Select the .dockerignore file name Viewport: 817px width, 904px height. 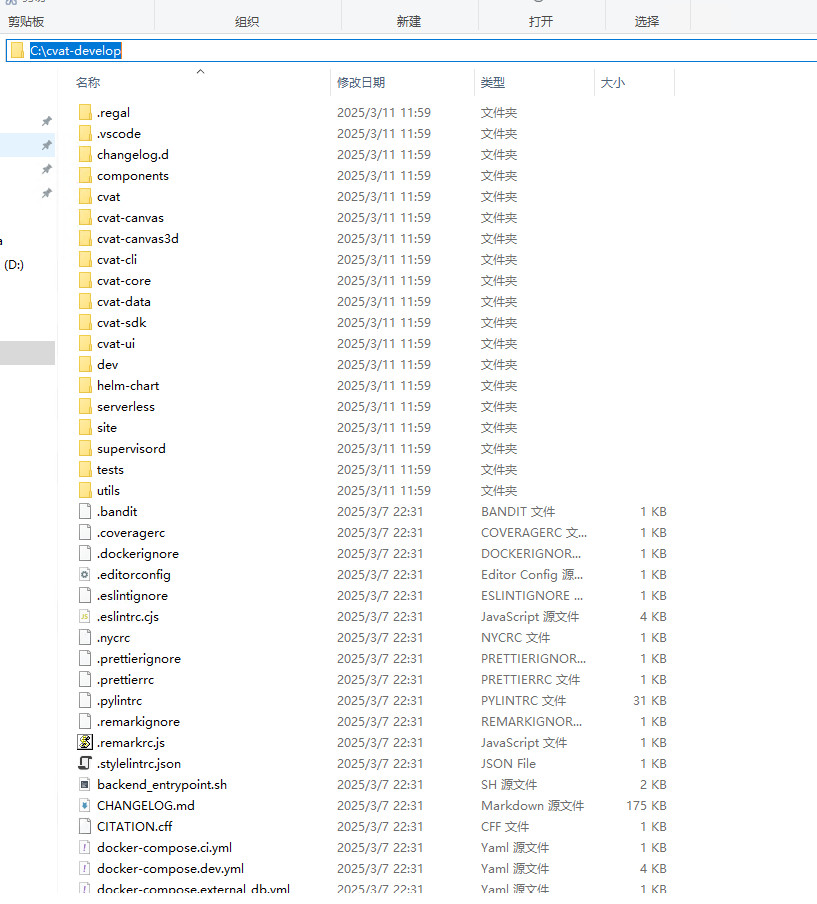coord(138,553)
